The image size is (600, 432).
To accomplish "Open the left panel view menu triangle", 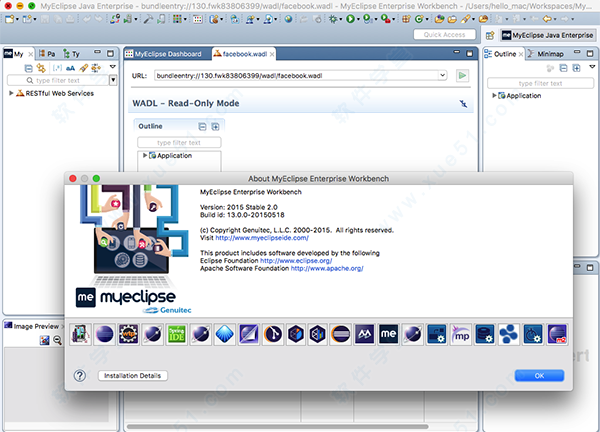I will 112,67.
